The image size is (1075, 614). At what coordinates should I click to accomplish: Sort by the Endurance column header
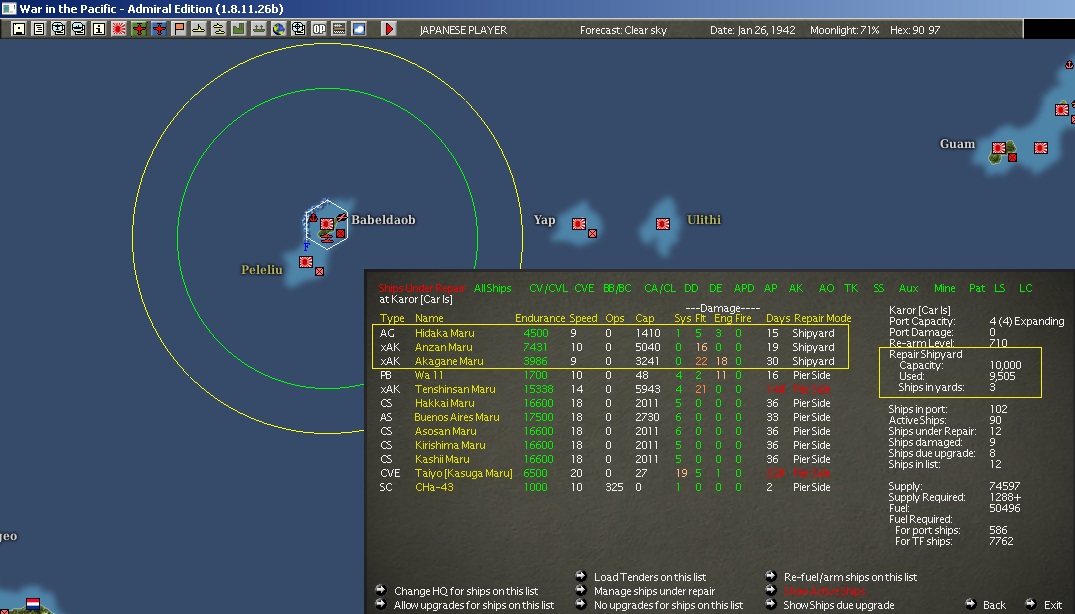click(540, 319)
